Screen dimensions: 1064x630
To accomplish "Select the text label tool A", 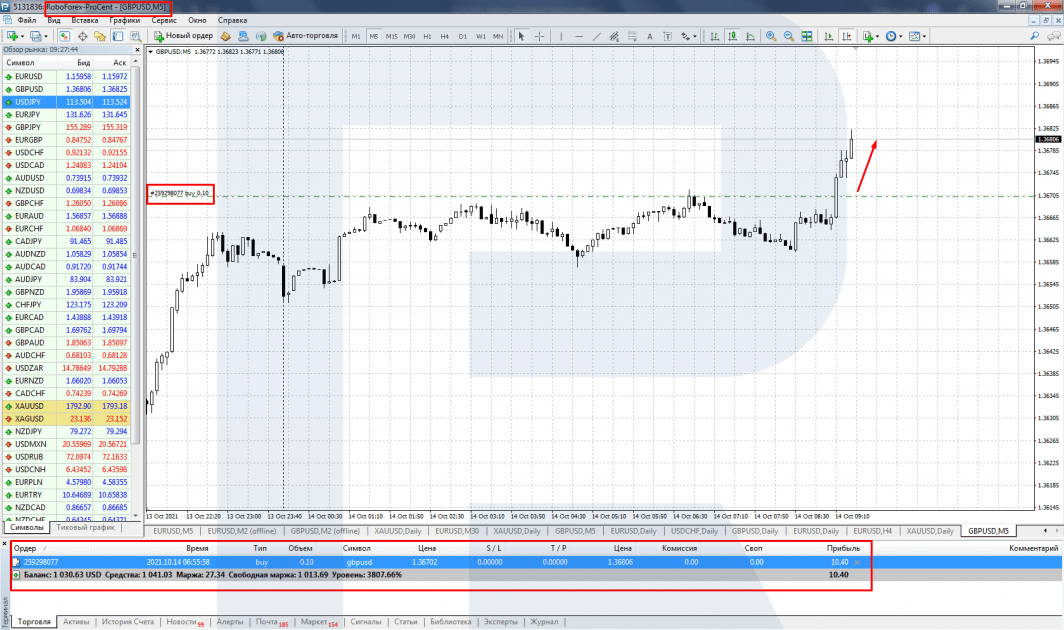I will pos(649,36).
